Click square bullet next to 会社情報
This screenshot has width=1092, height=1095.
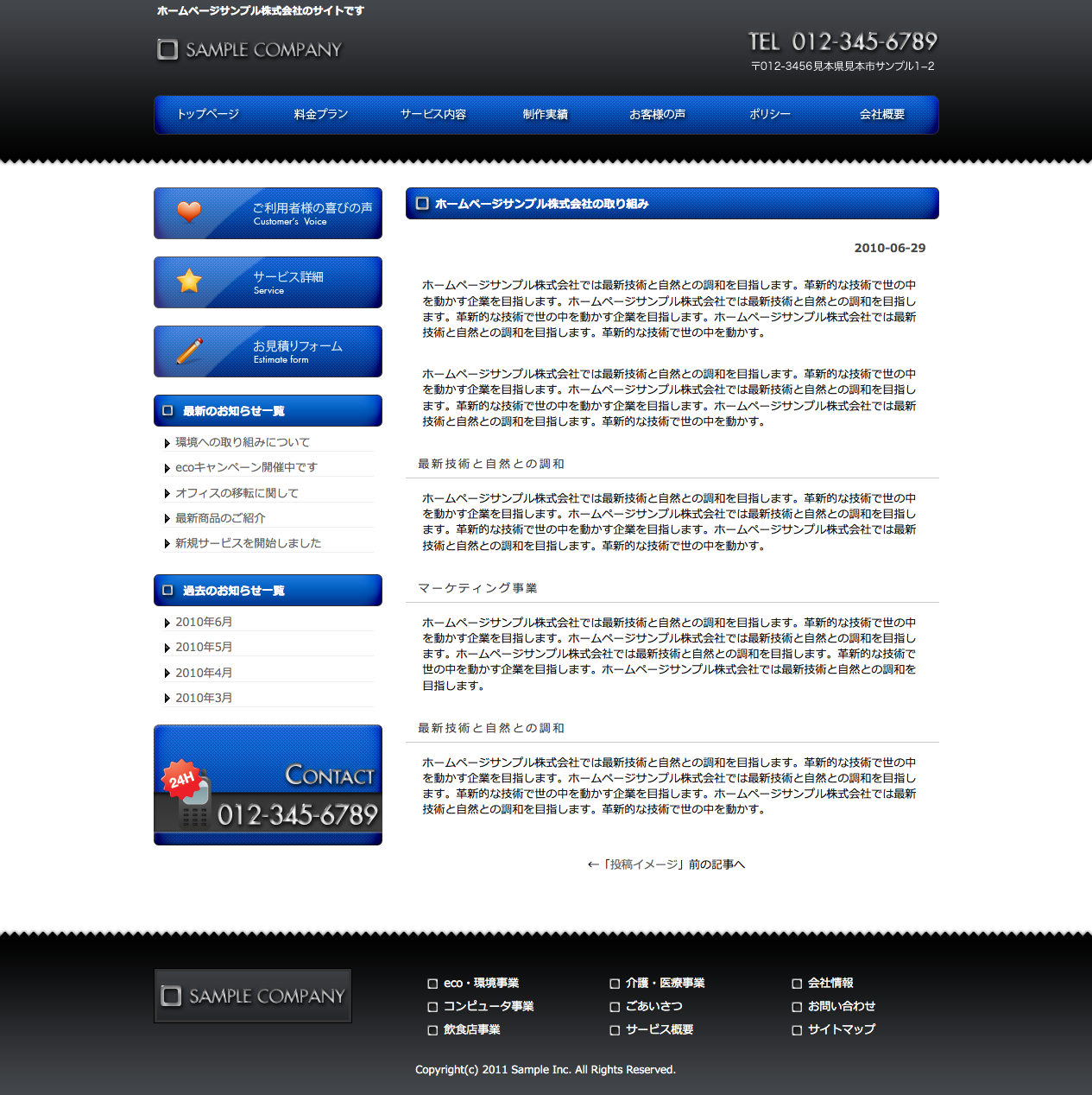click(797, 984)
